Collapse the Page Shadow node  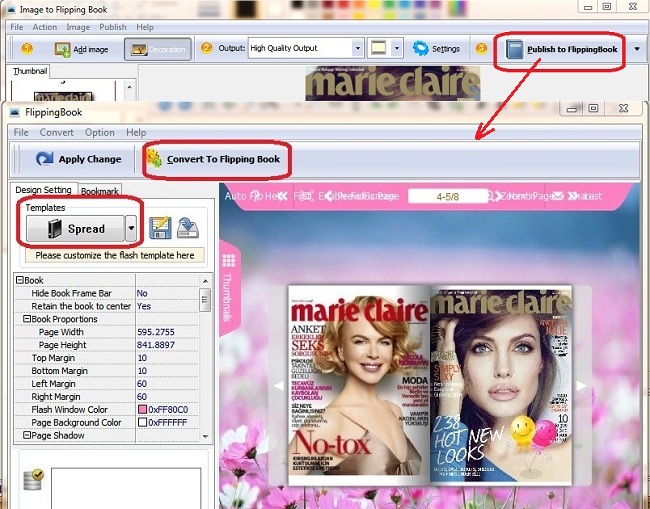click(x=27, y=435)
